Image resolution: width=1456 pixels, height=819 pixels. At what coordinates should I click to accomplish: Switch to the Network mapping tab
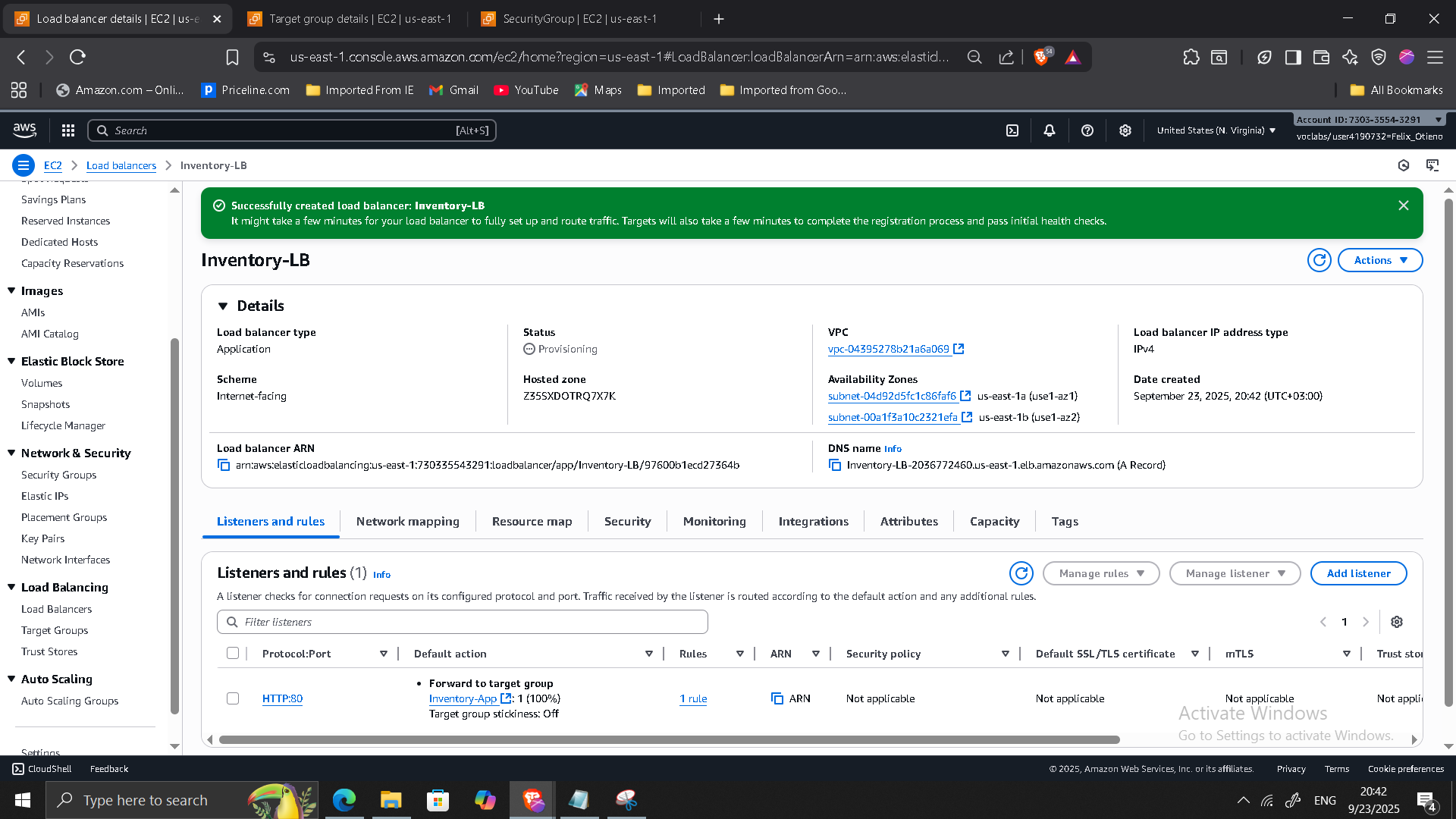pos(408,522)
